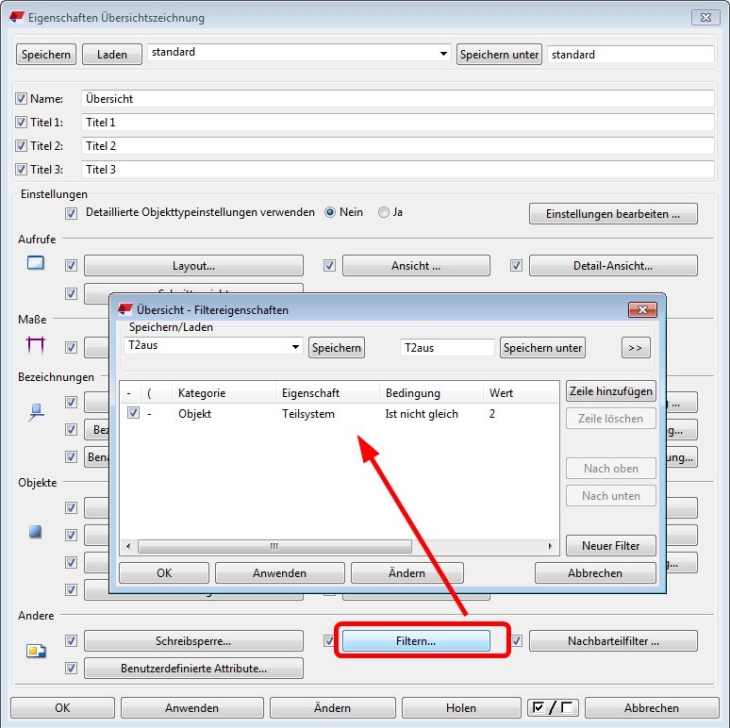Toggle the Titel 3 checkbox
730x728 pixels.
pos(21,169)
